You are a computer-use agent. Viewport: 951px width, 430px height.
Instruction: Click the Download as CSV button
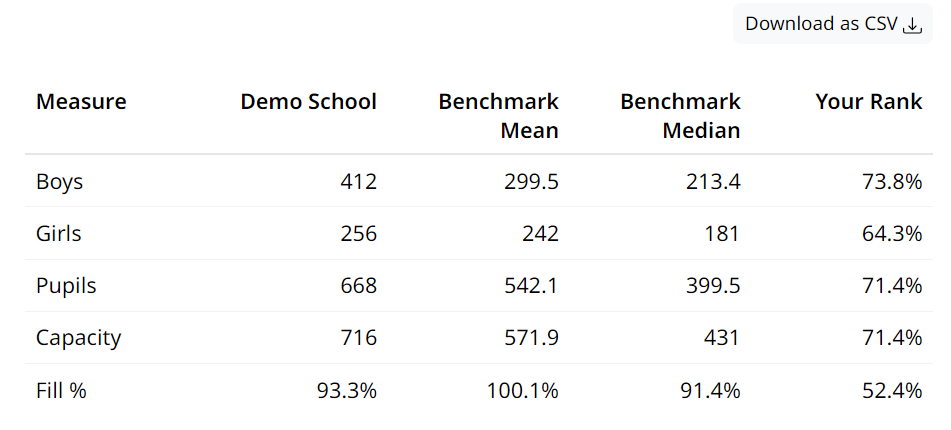coord(832,24)
